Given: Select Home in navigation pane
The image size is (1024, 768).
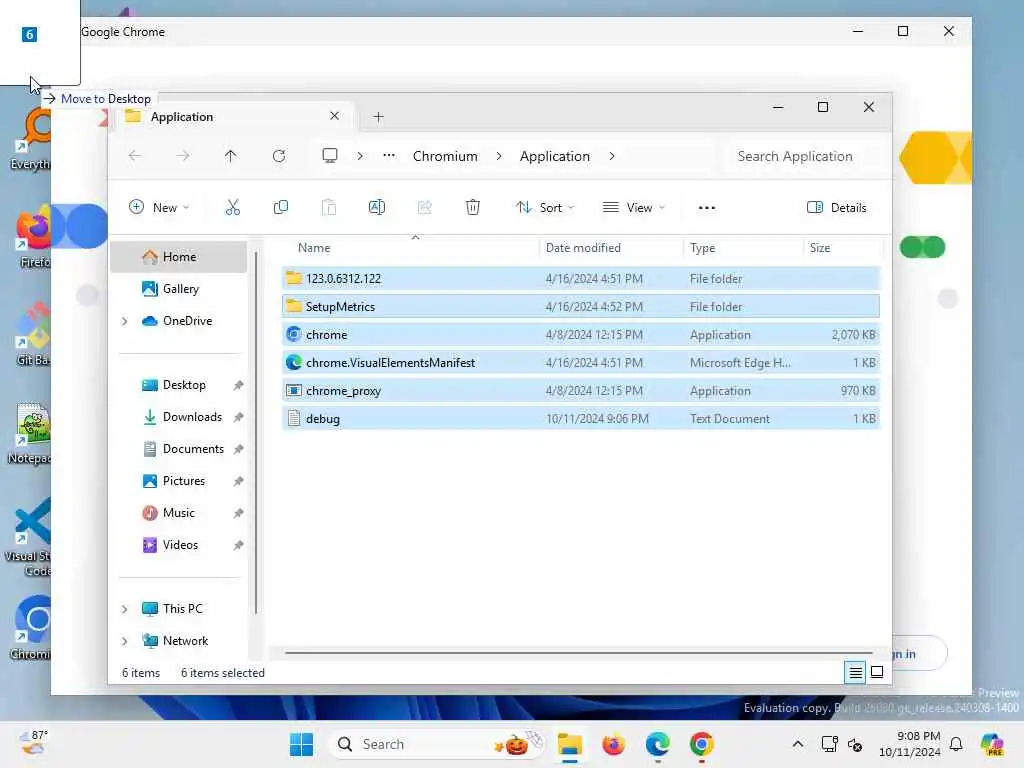Looking at the screenshot, I should pyautogui.click(x=179, y=257).
